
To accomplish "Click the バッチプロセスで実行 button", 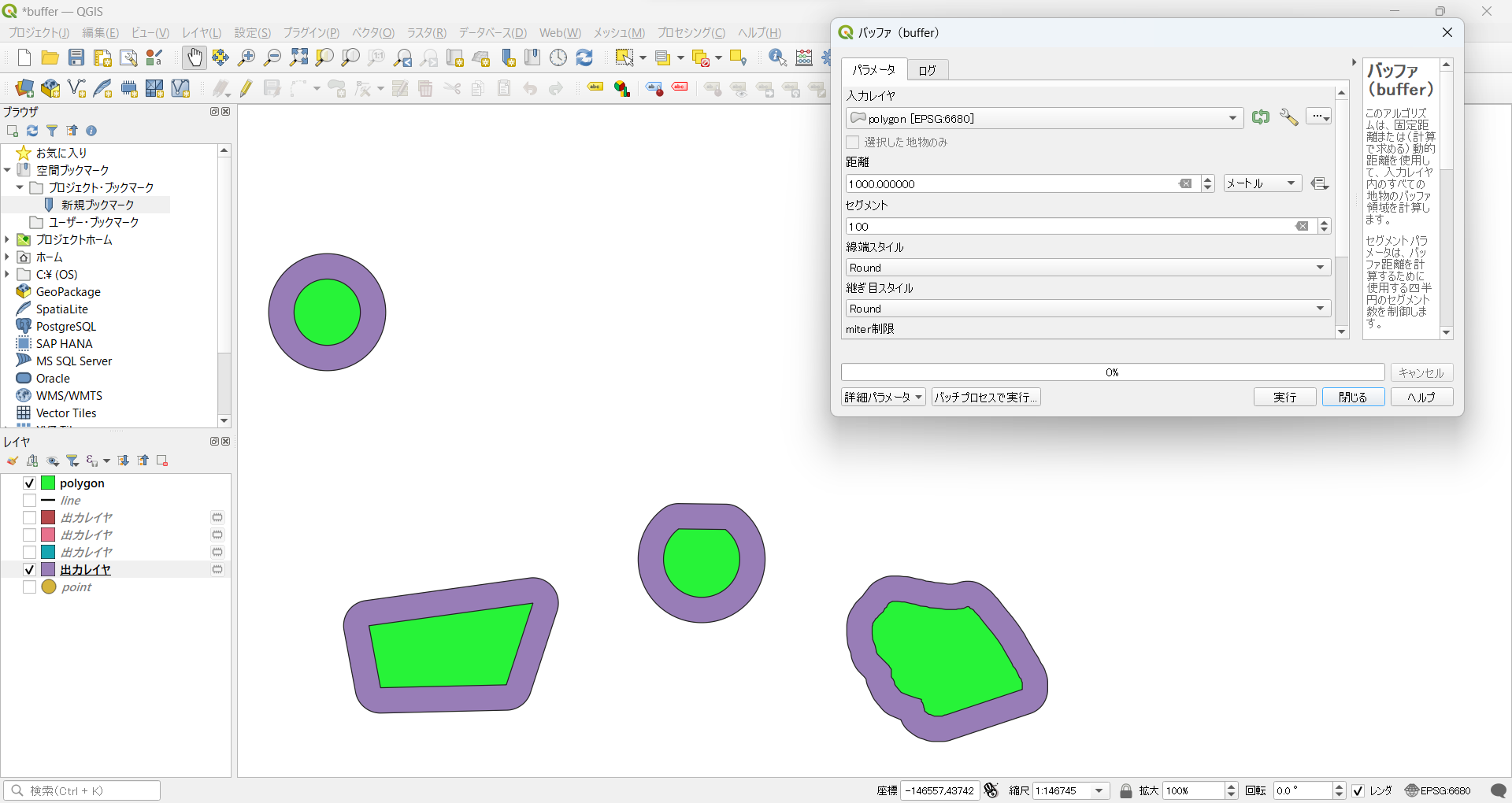I will [985, 397].
